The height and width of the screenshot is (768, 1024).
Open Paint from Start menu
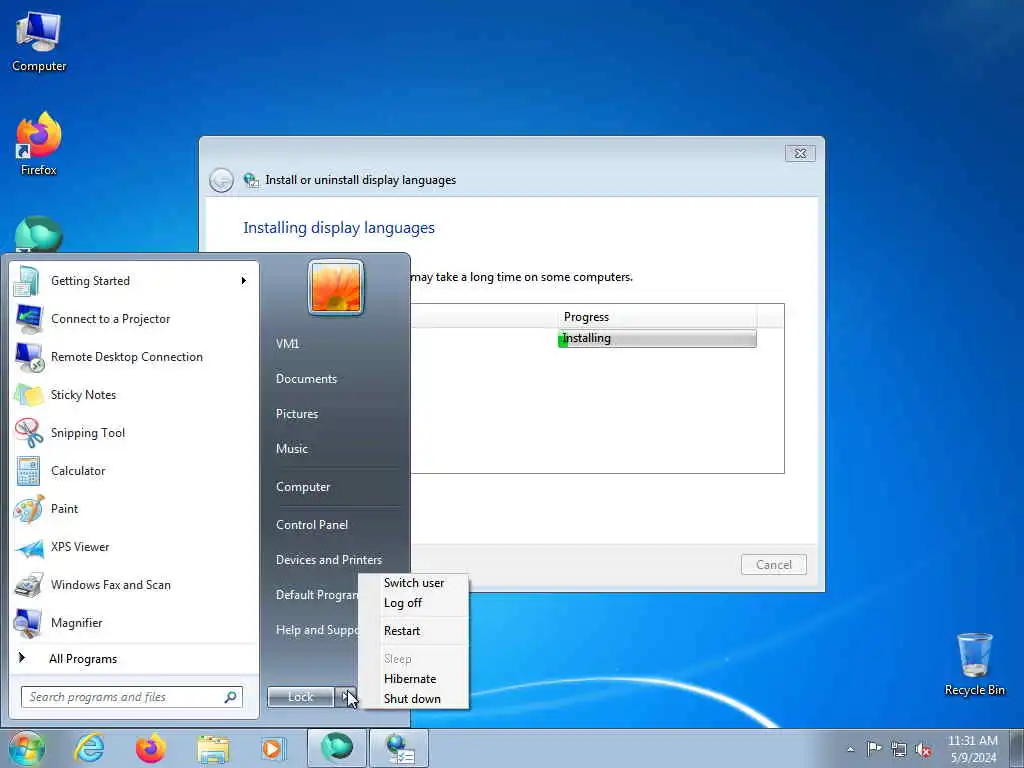coord(135,508)
